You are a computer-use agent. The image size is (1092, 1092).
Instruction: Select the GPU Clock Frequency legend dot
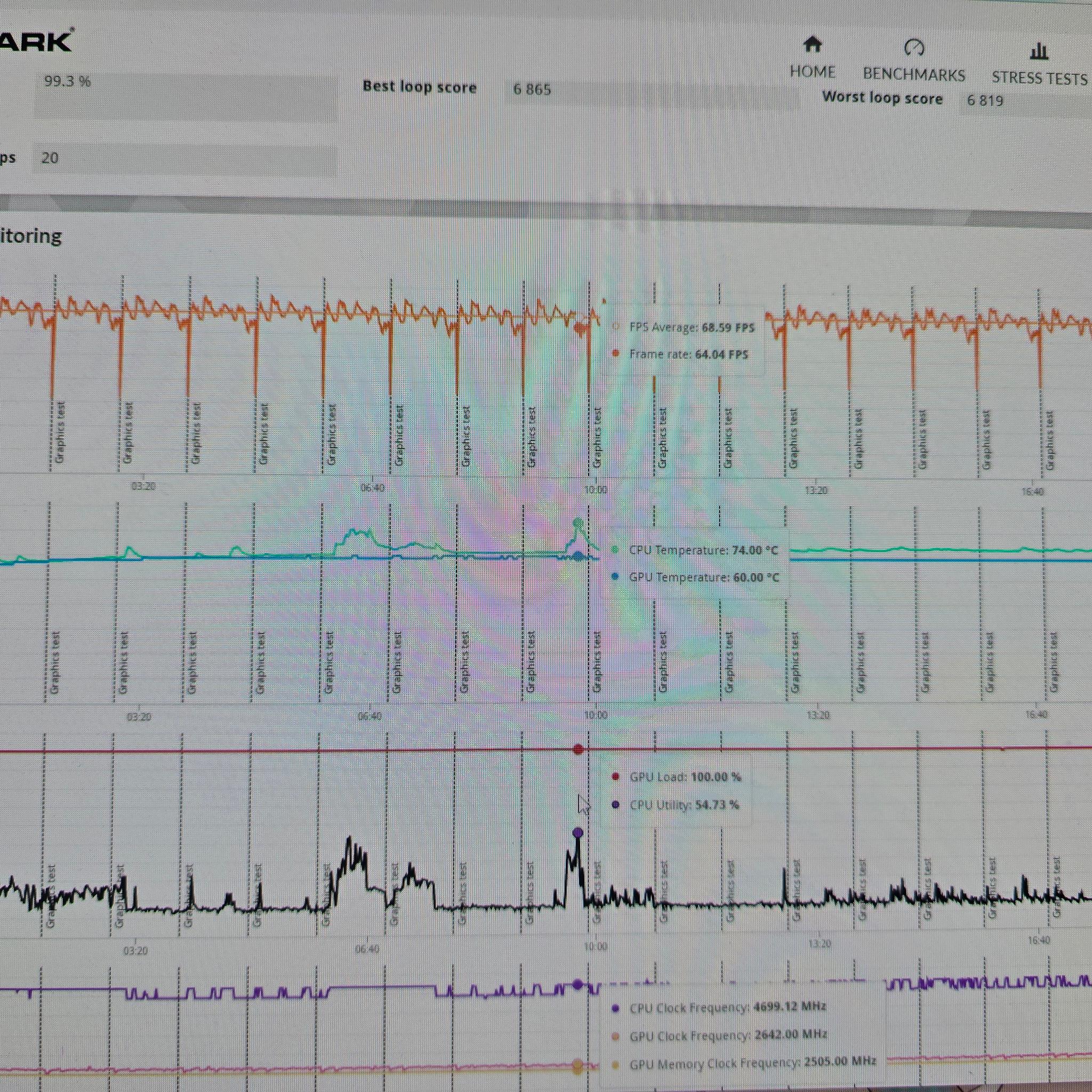pyautogui.click(x=615, y=1036)
